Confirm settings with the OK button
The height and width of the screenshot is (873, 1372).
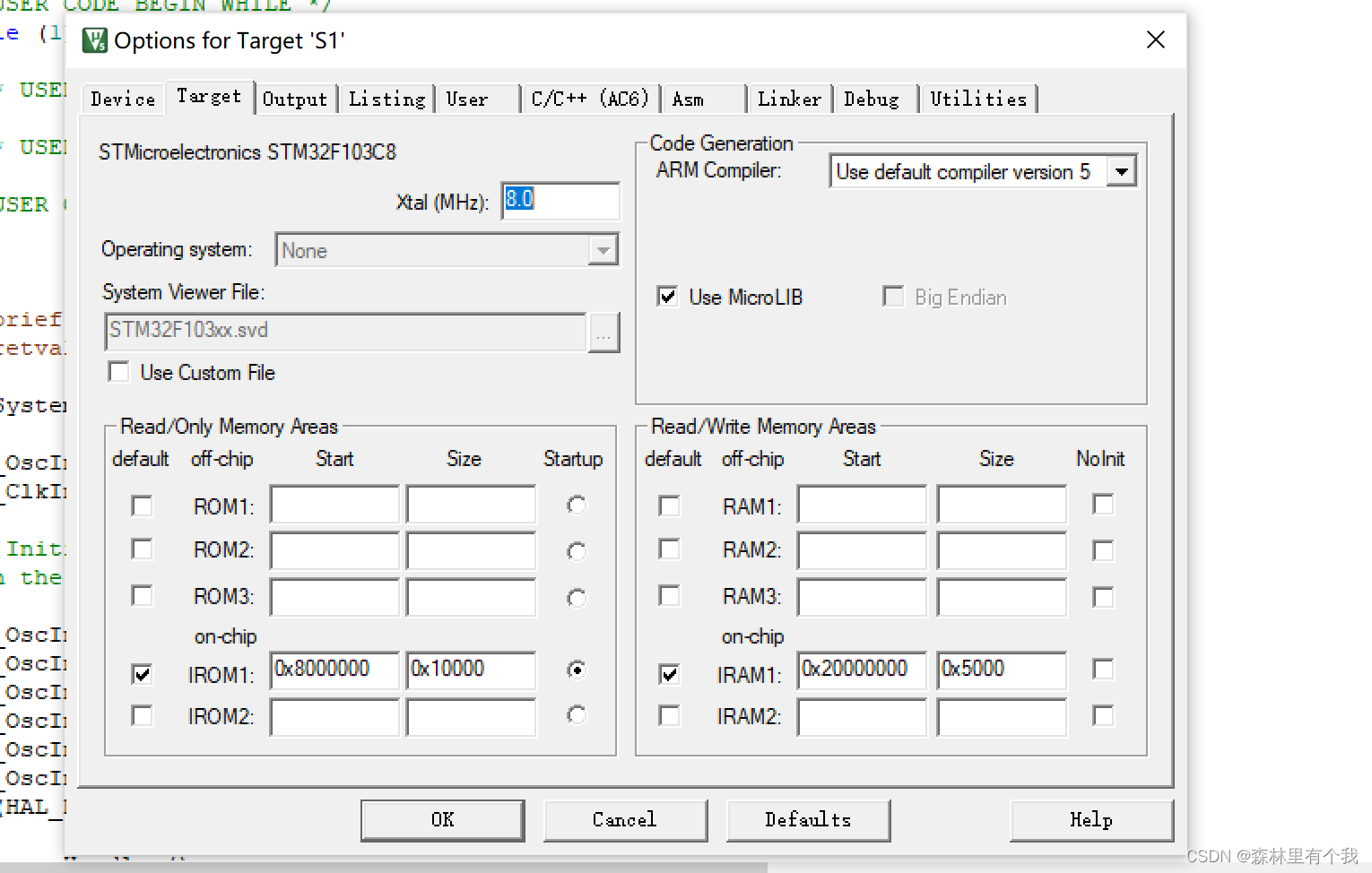[x=443, y=820]
